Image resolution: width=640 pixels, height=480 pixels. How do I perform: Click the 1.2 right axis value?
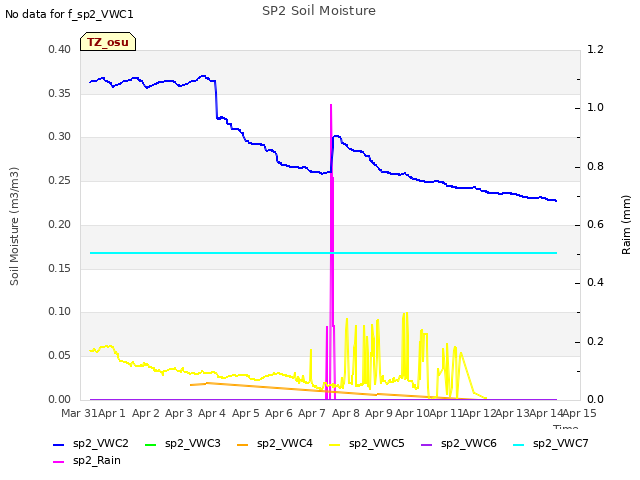[596, 49]
